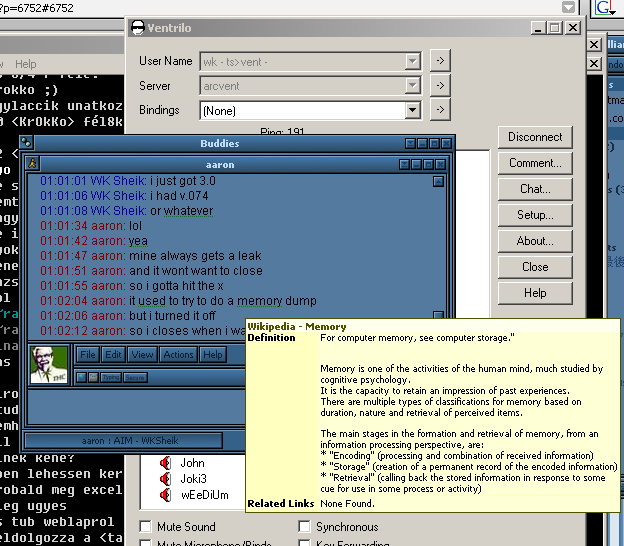The height and width of the screenshot is (546, 624).
Task: Click roll-up arrow button on aaron chat title bar
Action: (x=404, y=164)
